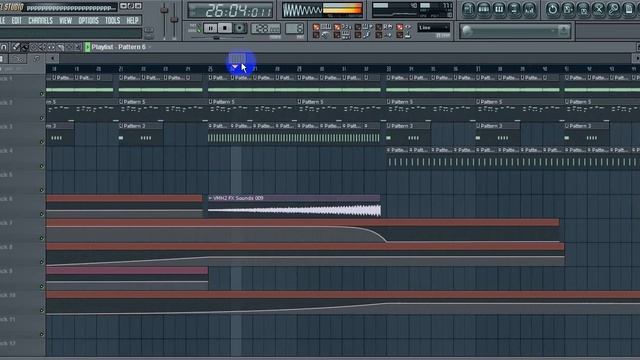
Task: Open the CHANNELS menu
Action: click(40, 20)
